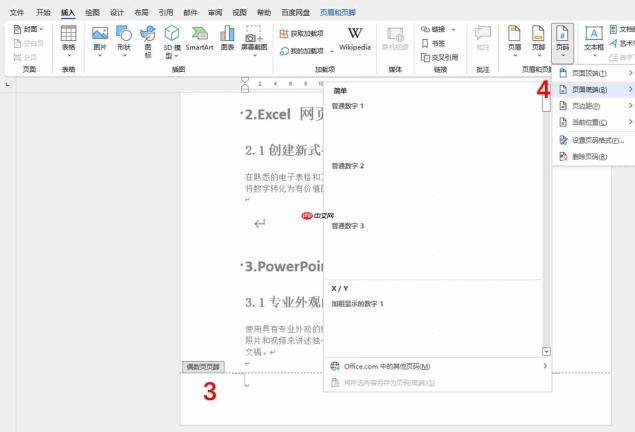
Task: Open the 文件 (File) tab
Action: pyautogui.click(x=17, y=13)
